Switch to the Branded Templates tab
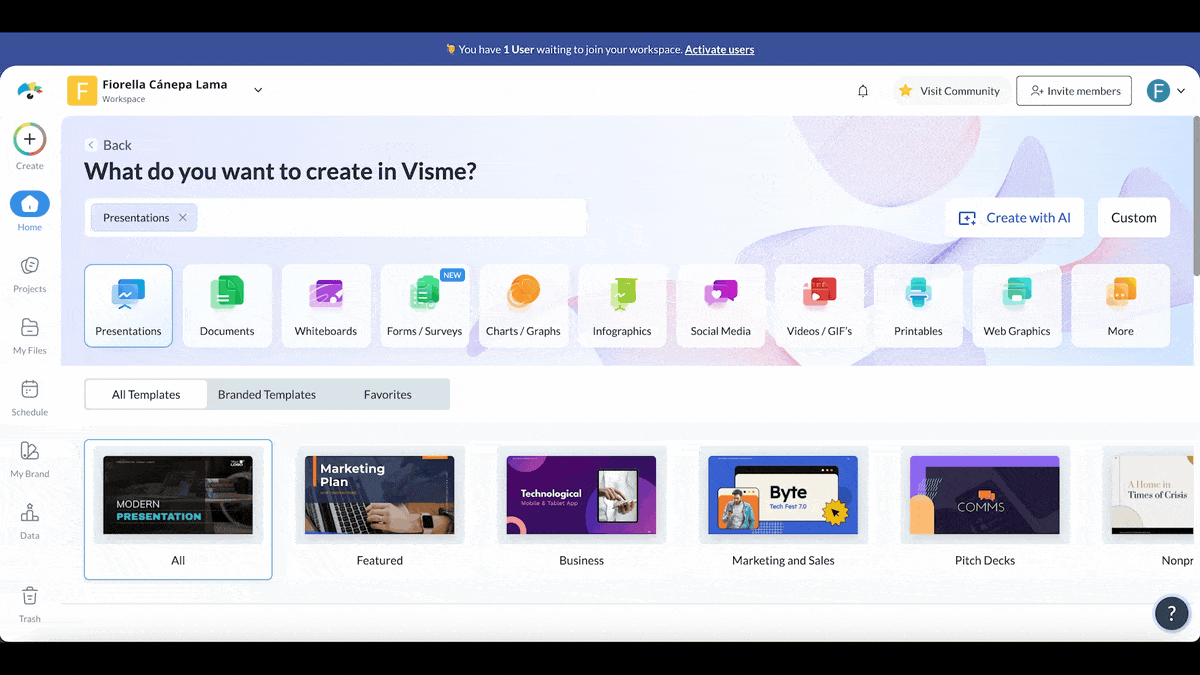 (x=267, y=394)
